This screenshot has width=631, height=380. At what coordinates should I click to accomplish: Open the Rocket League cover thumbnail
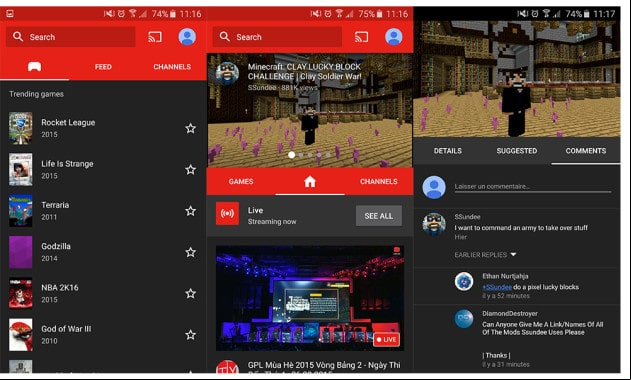click(x=21, y=128)
